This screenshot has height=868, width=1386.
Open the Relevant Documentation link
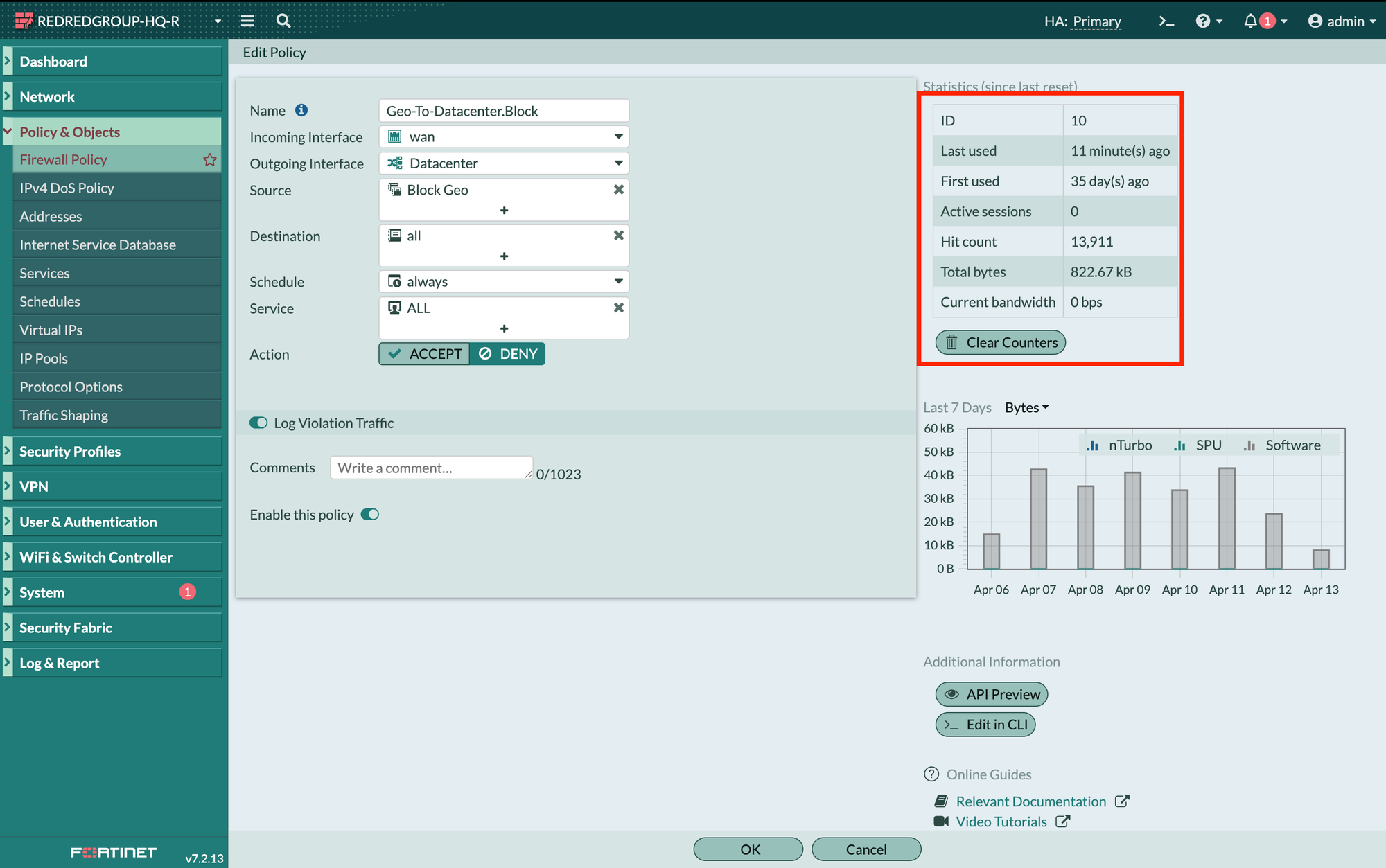pos(1030,801)
